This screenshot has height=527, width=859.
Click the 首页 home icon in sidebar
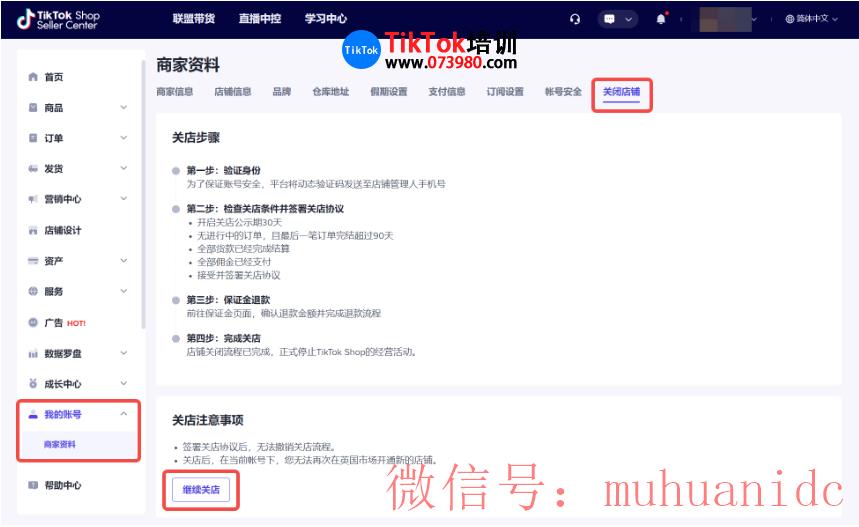[x=33, y=77]
